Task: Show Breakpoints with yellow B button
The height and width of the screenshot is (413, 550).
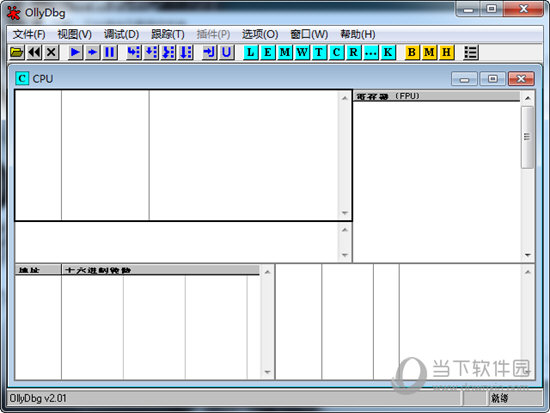Action: pos(412,52)
